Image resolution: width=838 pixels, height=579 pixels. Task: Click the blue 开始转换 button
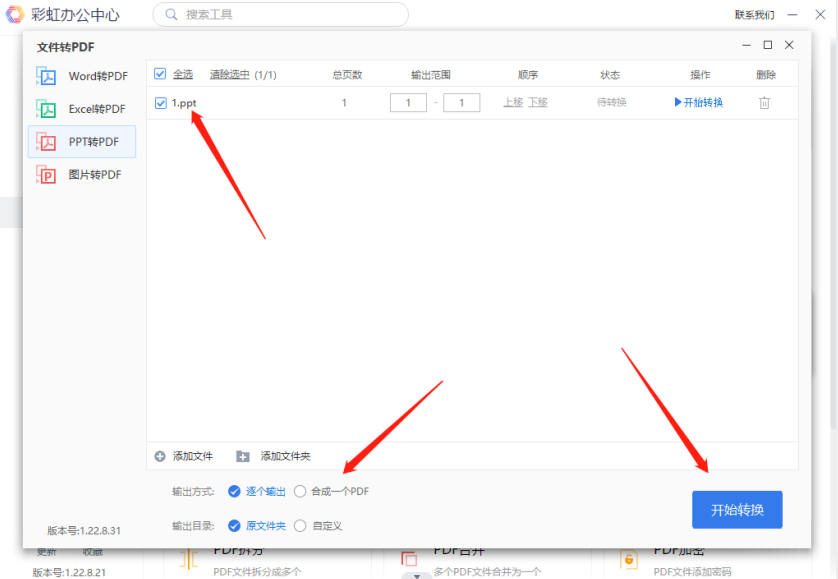(737, 509)
